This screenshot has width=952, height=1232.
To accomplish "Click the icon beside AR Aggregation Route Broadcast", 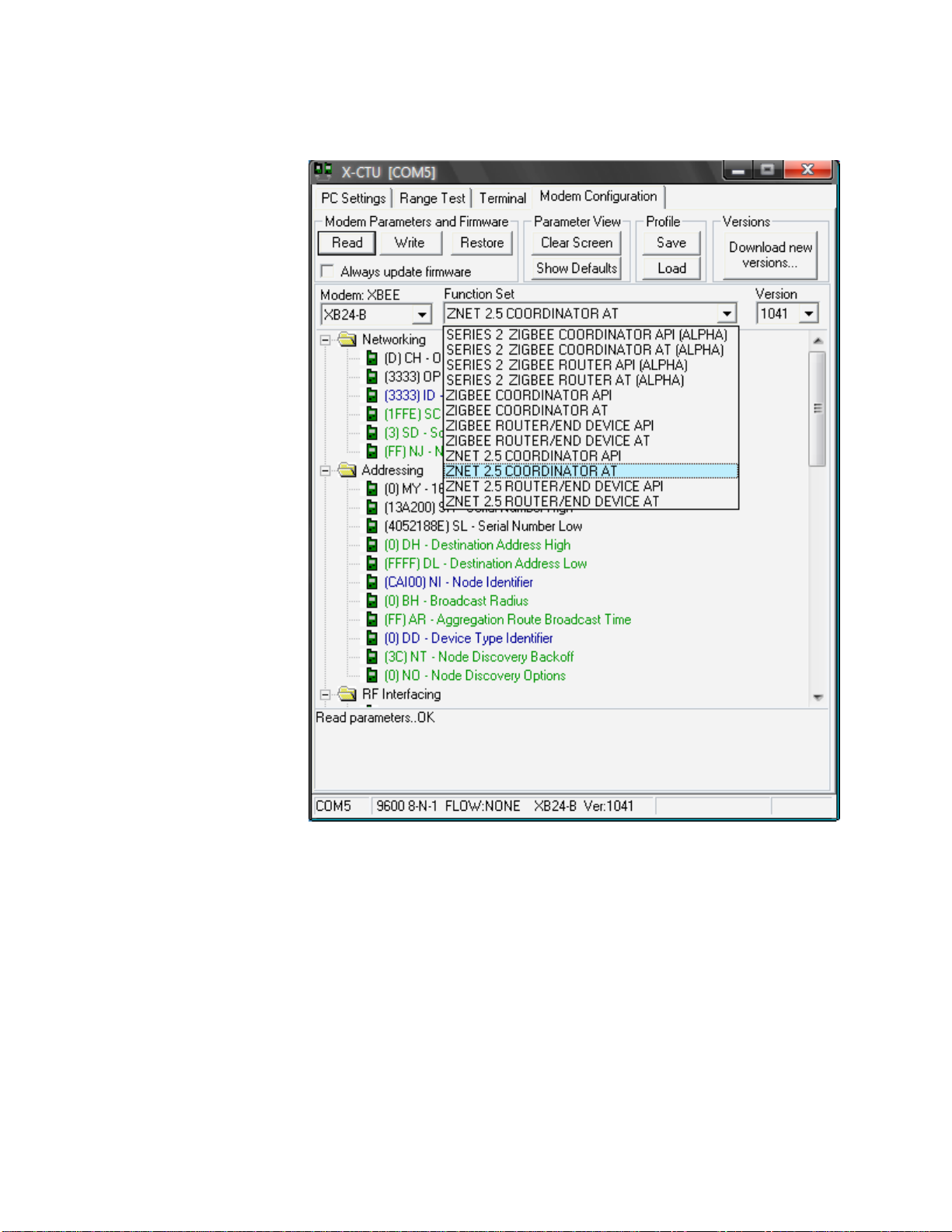I will 372,619.
